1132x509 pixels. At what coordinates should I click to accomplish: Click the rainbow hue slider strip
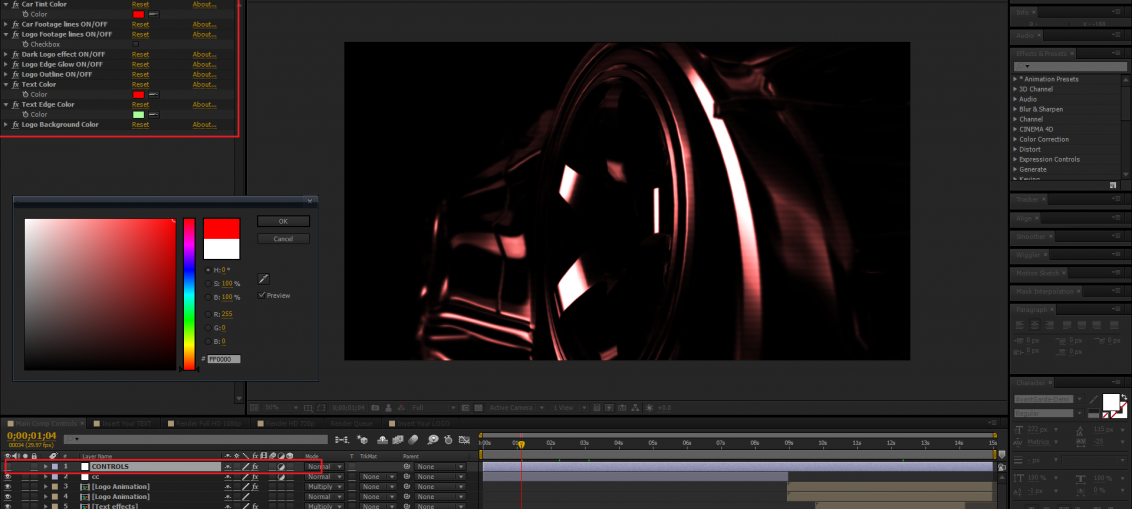point(189,294)
